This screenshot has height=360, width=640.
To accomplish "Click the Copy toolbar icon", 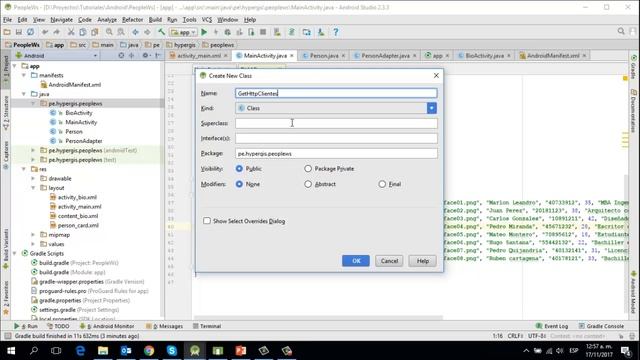I will [83, 32].
